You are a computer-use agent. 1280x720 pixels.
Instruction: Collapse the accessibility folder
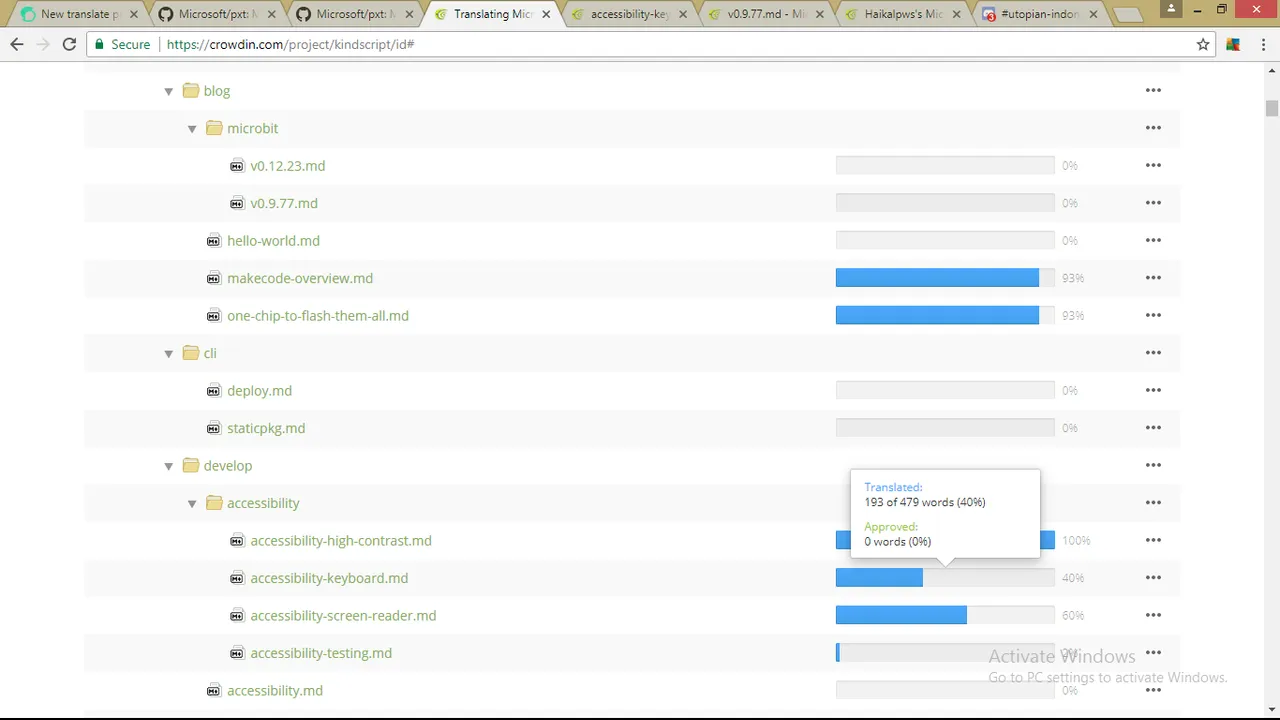click(192, 504)
